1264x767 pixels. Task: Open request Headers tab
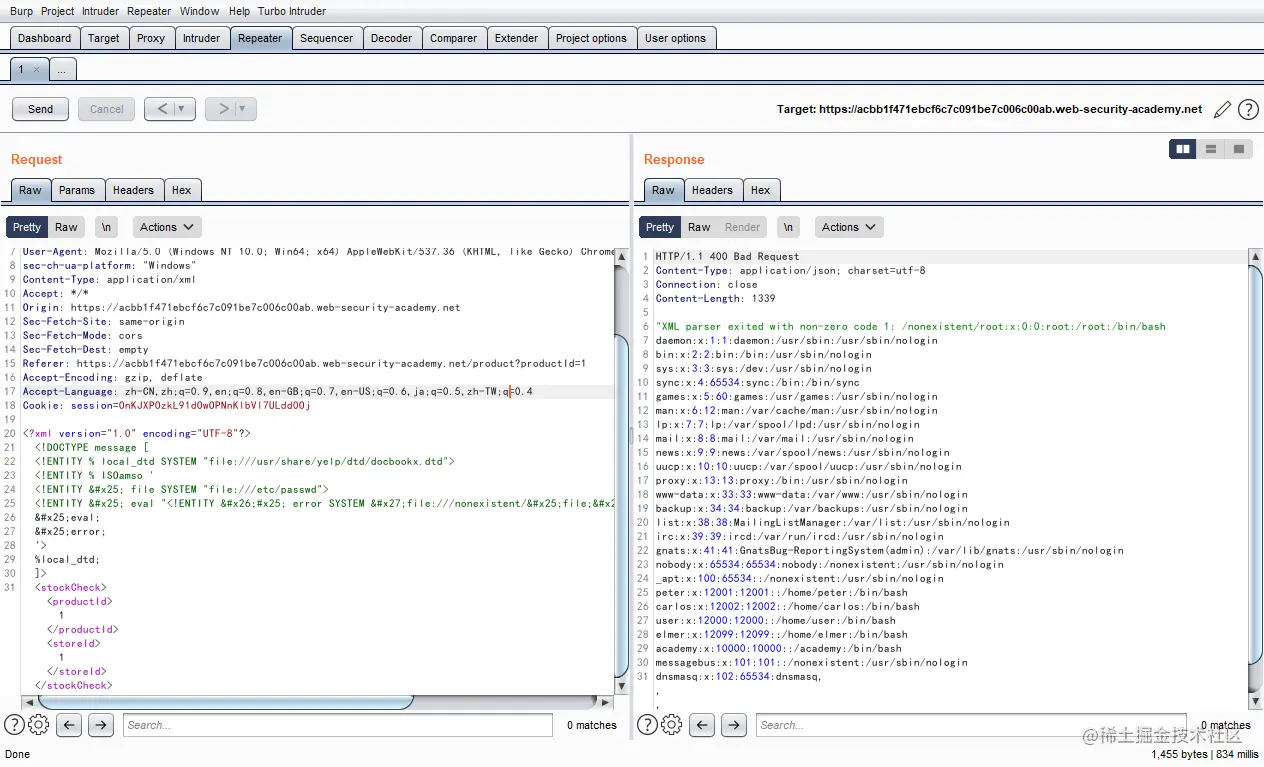(x=133, y=190)
